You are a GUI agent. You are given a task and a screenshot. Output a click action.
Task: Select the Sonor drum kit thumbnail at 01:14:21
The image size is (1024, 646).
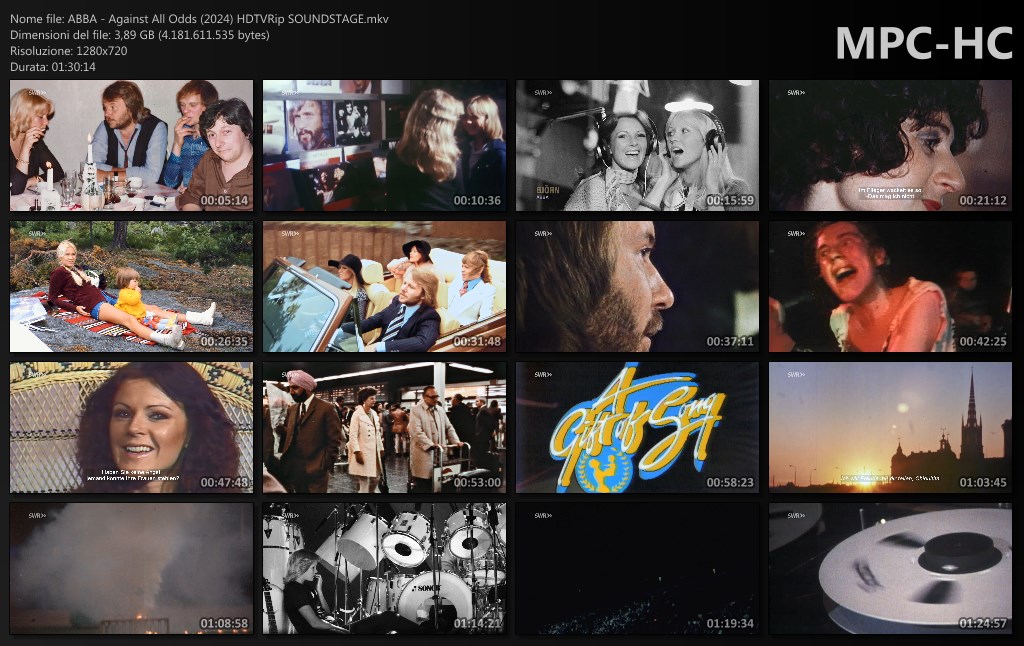tap(384, 569)
